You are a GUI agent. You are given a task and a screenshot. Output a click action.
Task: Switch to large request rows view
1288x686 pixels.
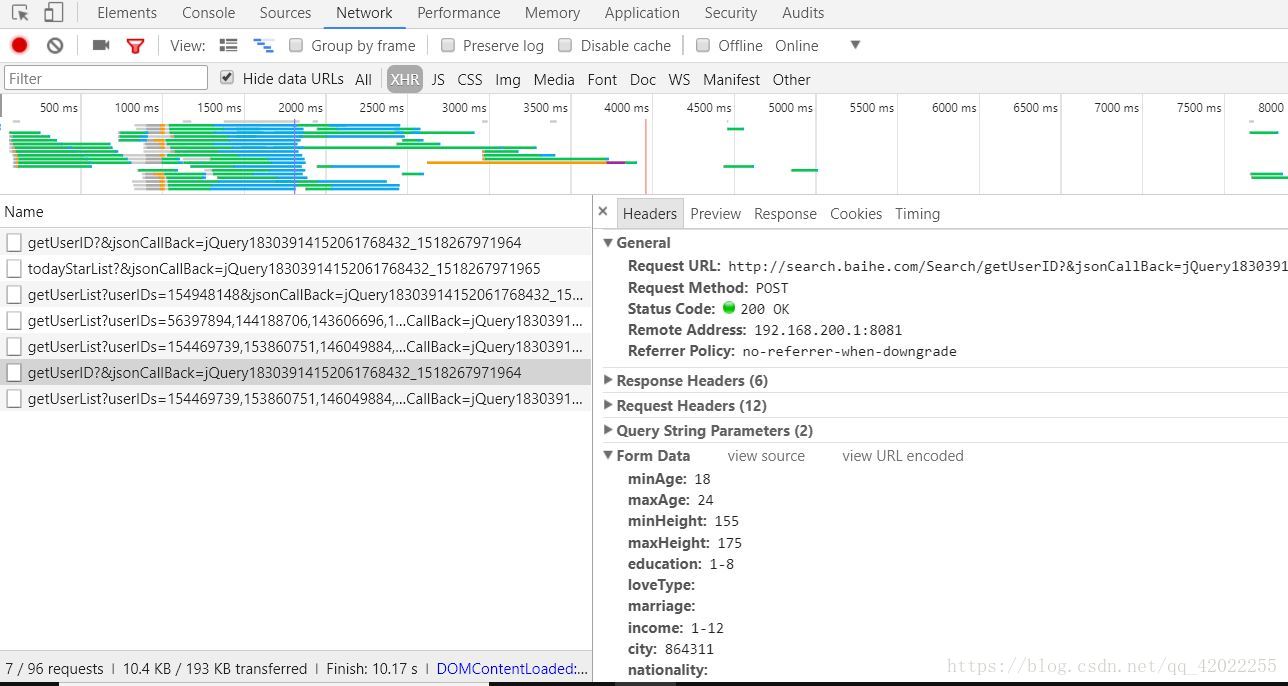[228, 45]
